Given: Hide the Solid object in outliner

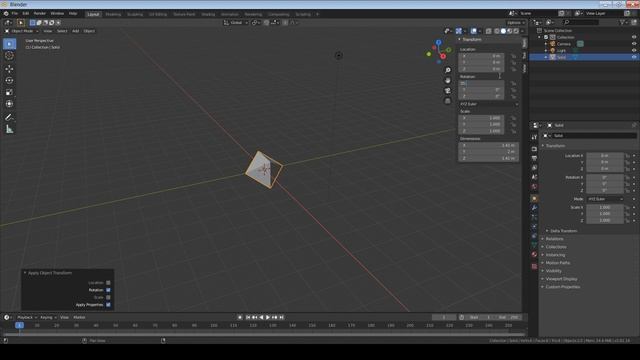Looking at the screenshot, I should (x=634, y=58).
